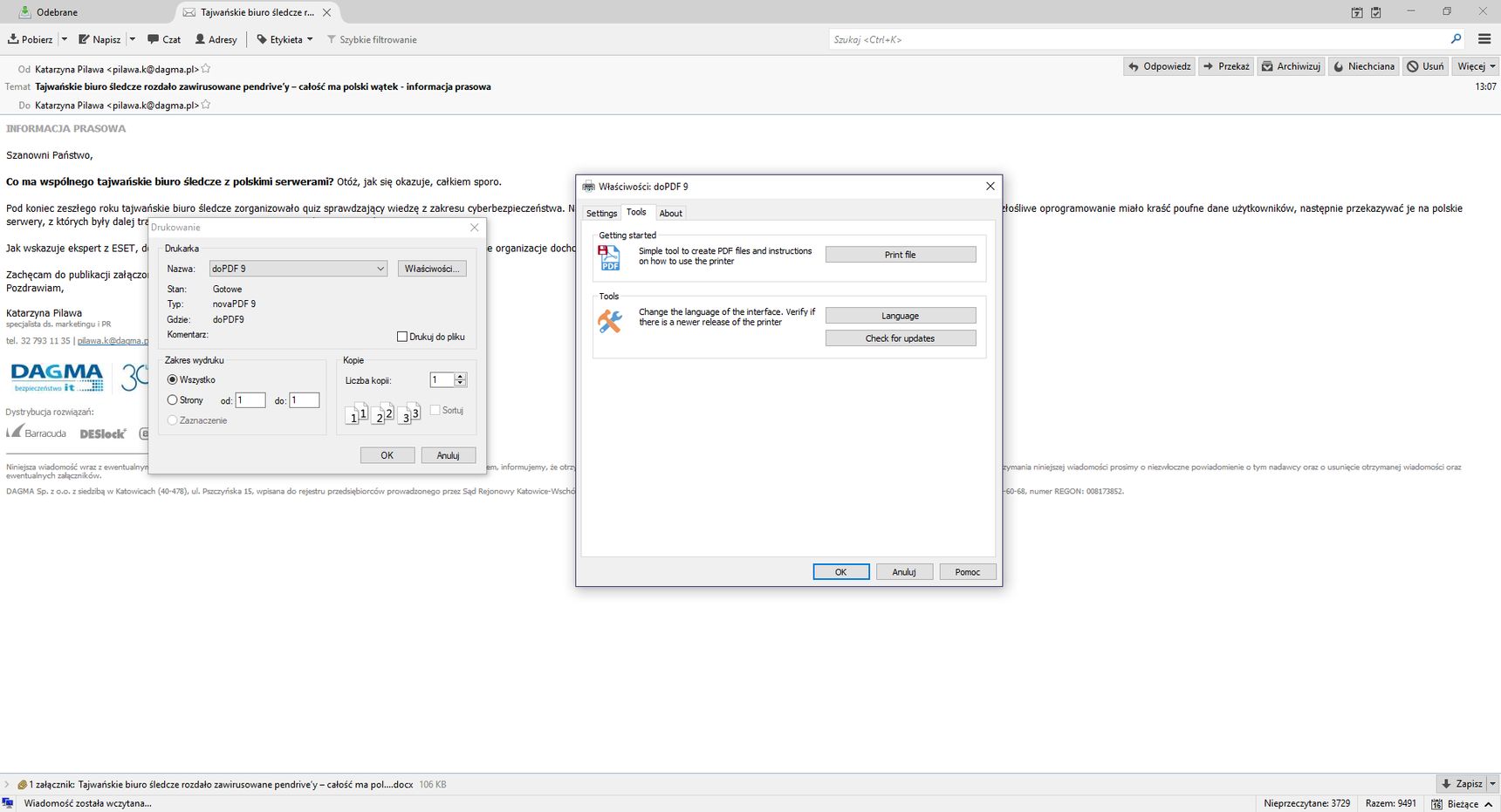Select the Strony radio button
This screenshot has width=1501, height=812.
[x=173, y=400]
